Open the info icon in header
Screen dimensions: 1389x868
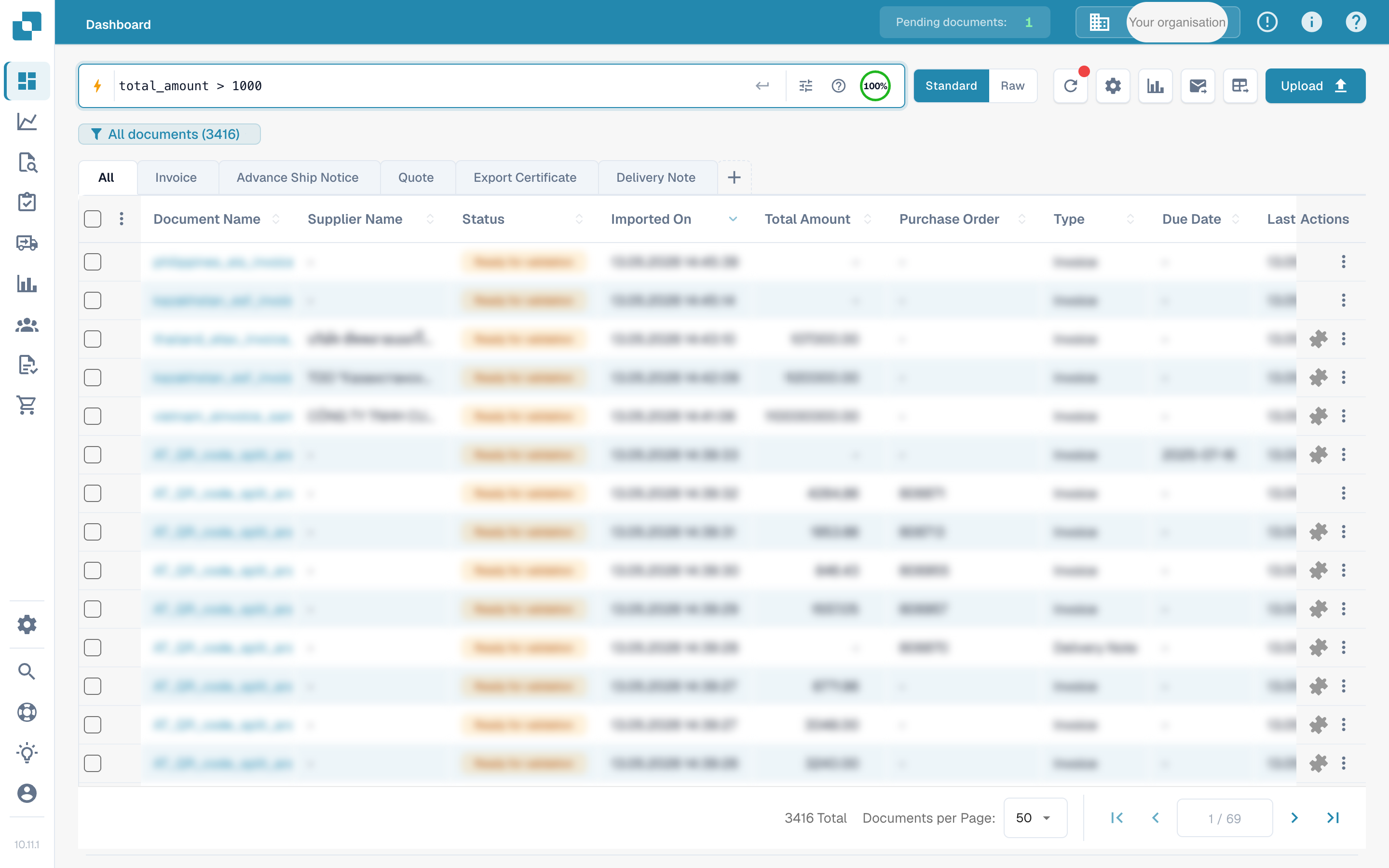pyautogui.click(x=1311, y=22)
